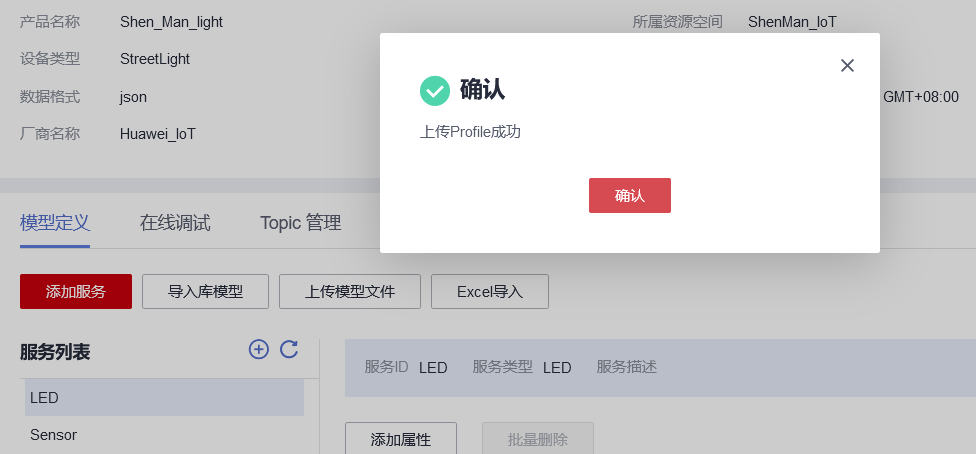Select the Sensor service in the list
Screen dimensions: 976x454
(54, 435)
